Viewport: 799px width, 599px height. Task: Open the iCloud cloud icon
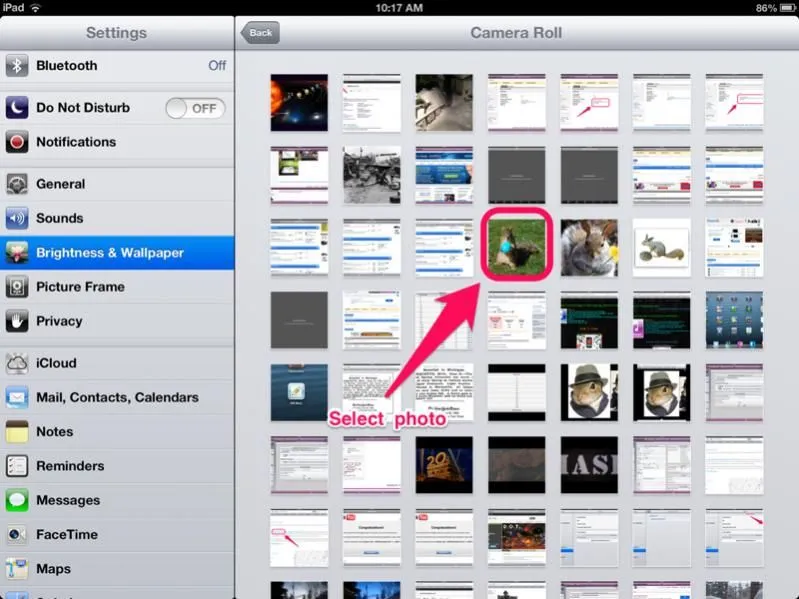point(17,363)
